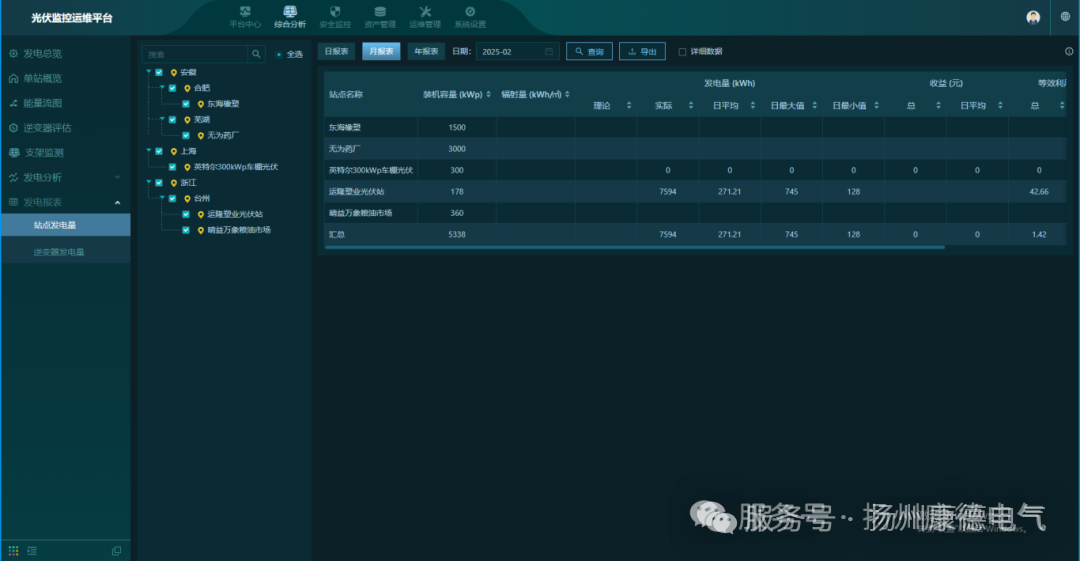Click the table's horizontal scrollbar
The height and width of the screenshot is (561, 1080).
pos(634,247)
